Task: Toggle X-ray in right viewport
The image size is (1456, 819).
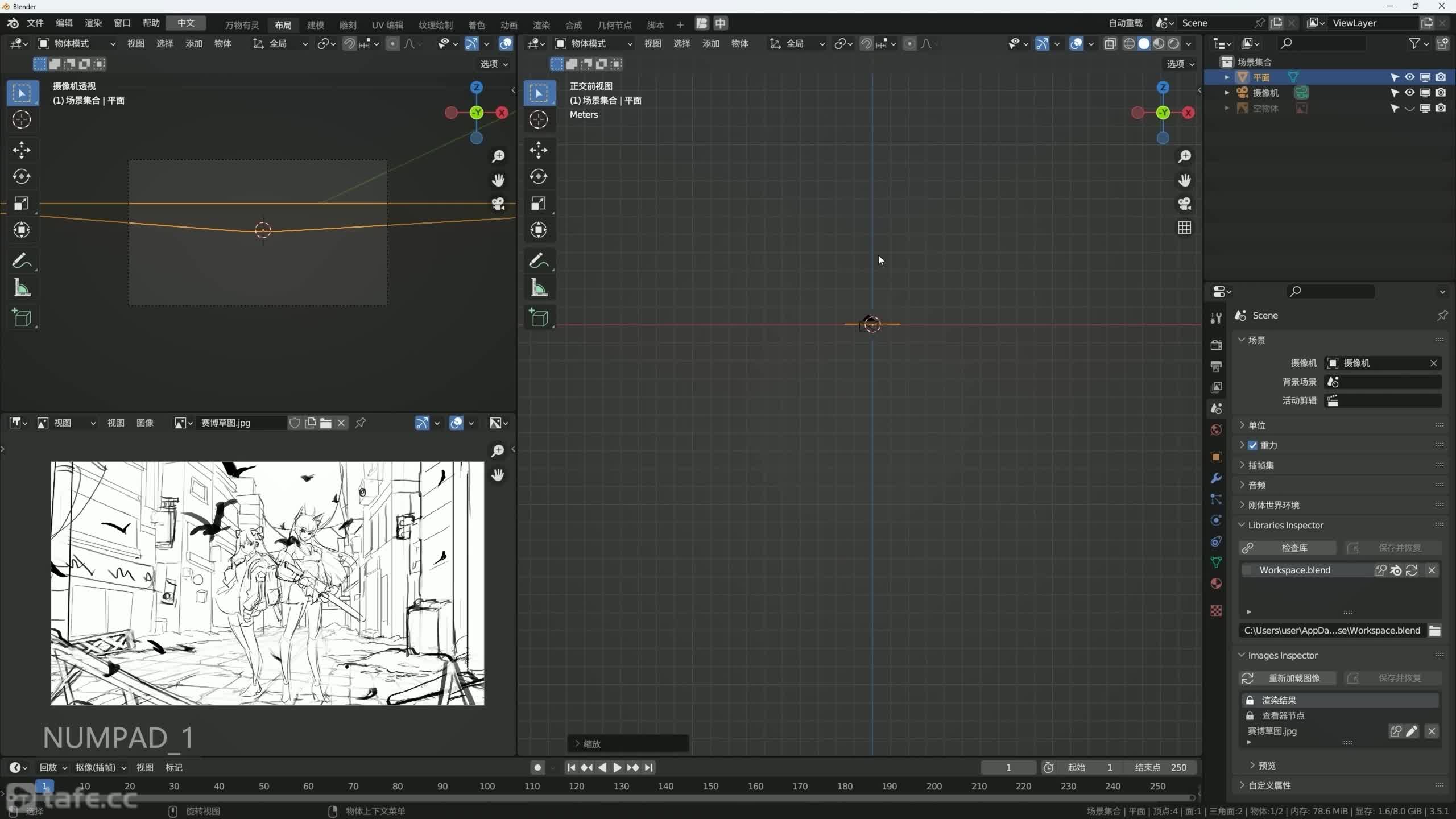Action: pyautogui.click(x=1110, y=44)
